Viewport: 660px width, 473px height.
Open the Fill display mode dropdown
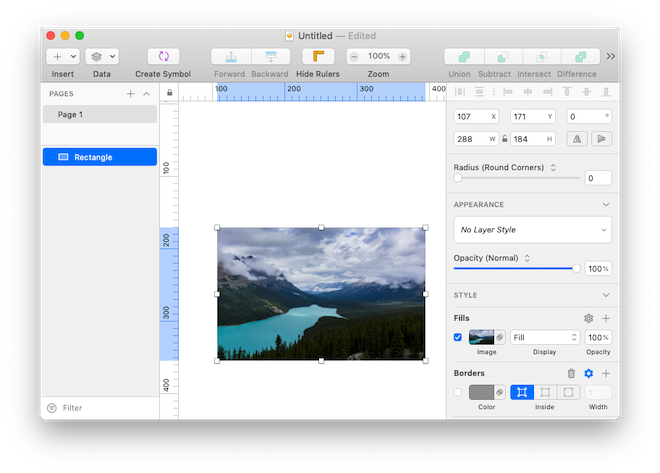click(x=545, y=338)
